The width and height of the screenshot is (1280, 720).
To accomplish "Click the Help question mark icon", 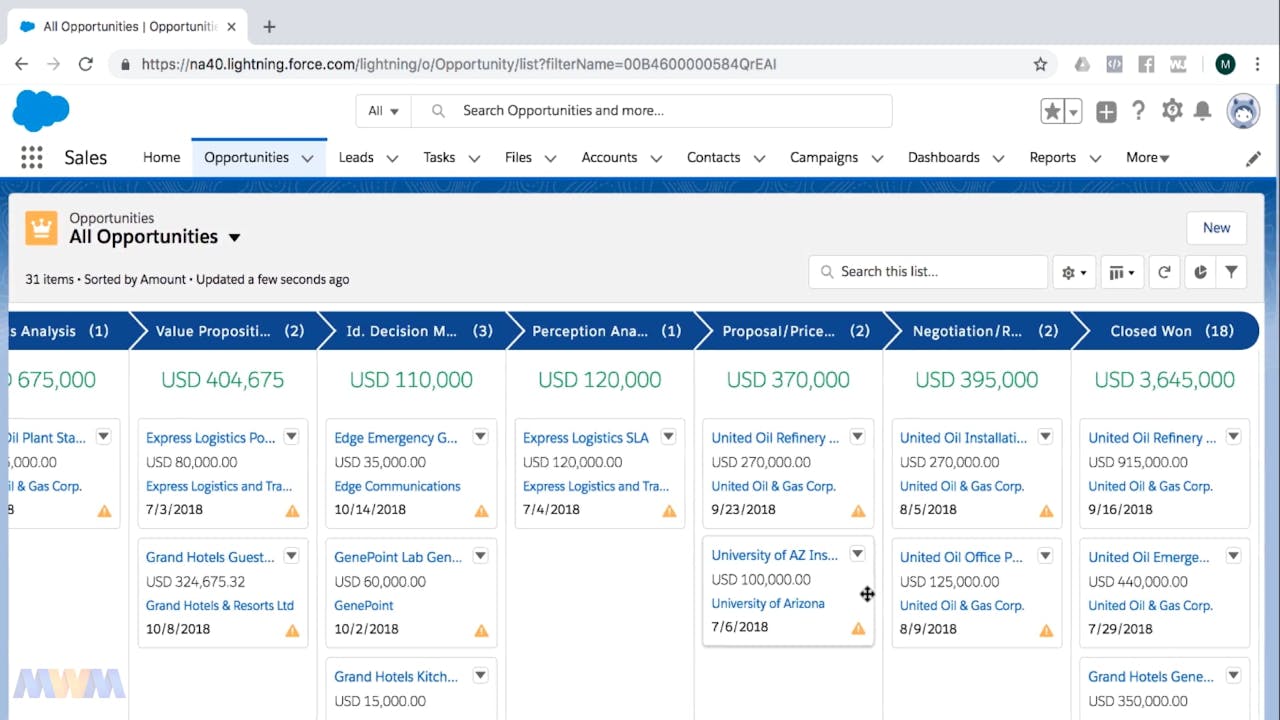I will 1138,111.
